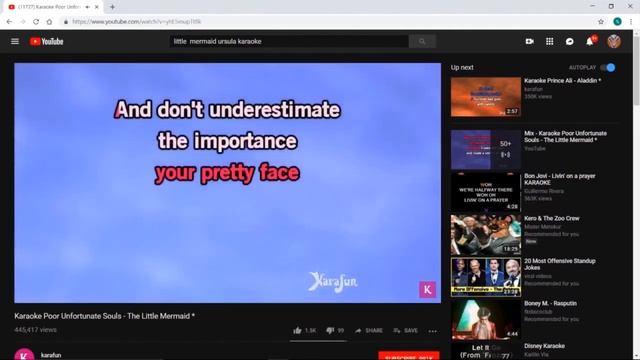
Task: Go forward with the browser forward arrow
Action: (x=22, y=22)
